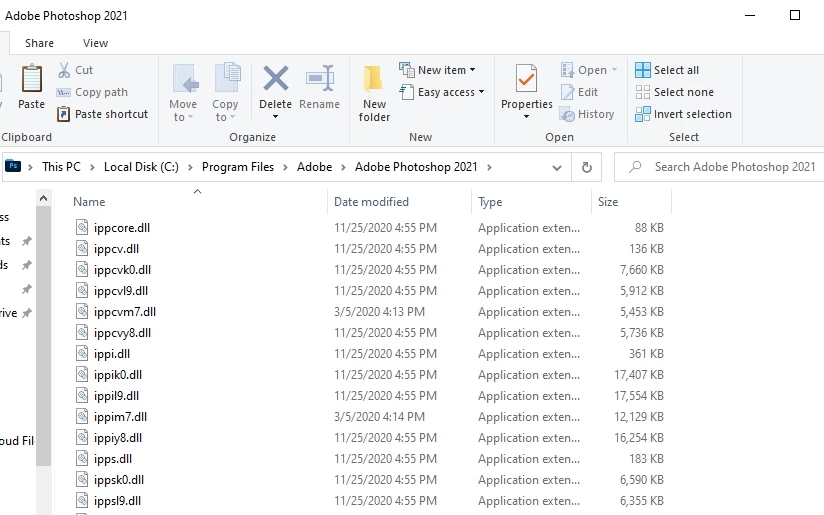Select the ippim7.dll file

(120, 417)
